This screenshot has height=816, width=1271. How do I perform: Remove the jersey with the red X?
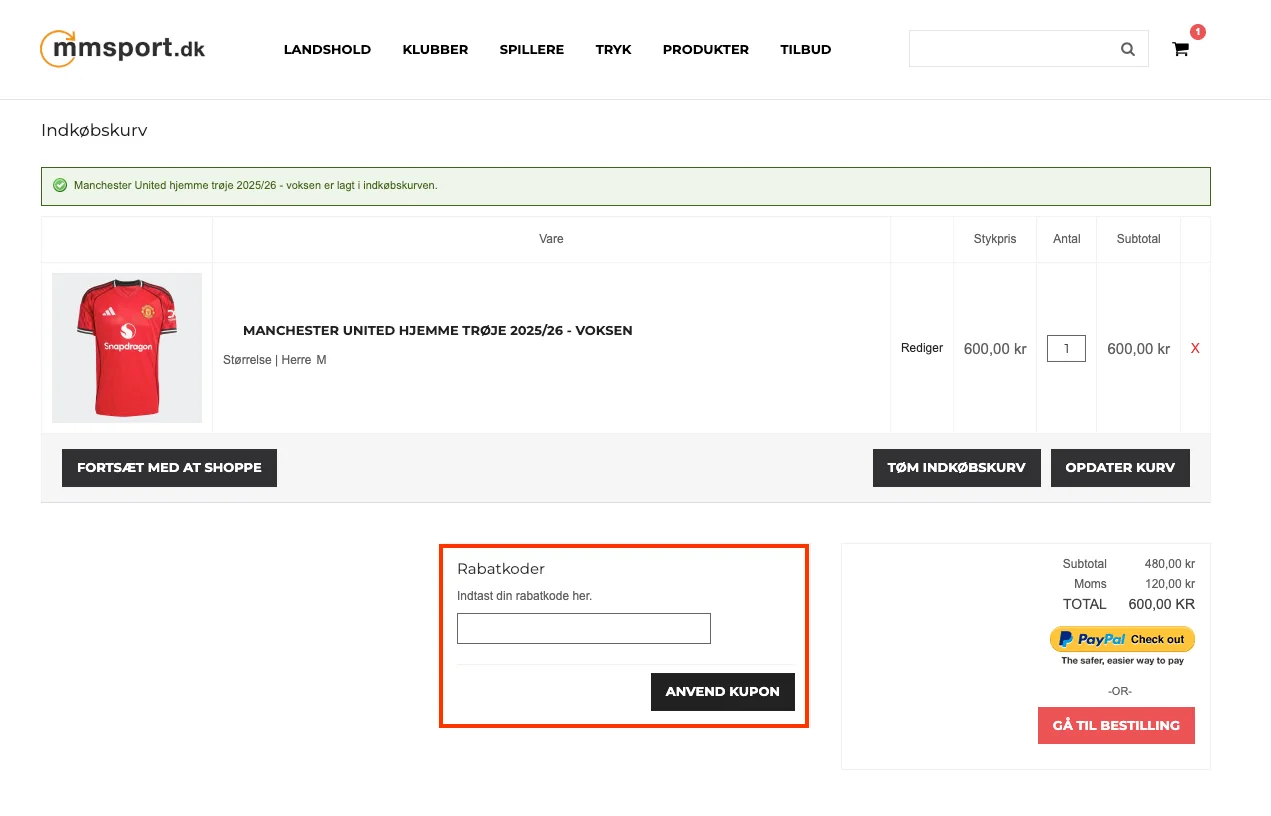[1195, 348]
